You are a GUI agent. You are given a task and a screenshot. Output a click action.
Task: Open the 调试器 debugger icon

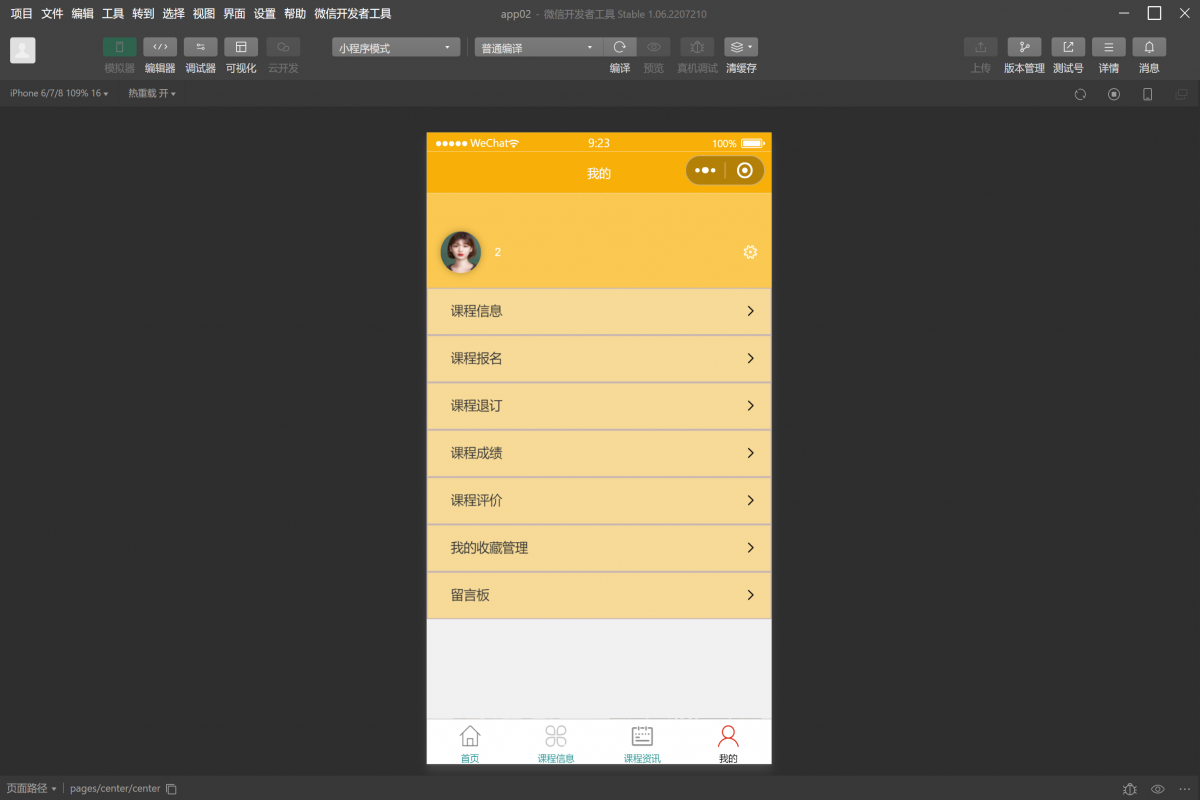pos(200,47)
